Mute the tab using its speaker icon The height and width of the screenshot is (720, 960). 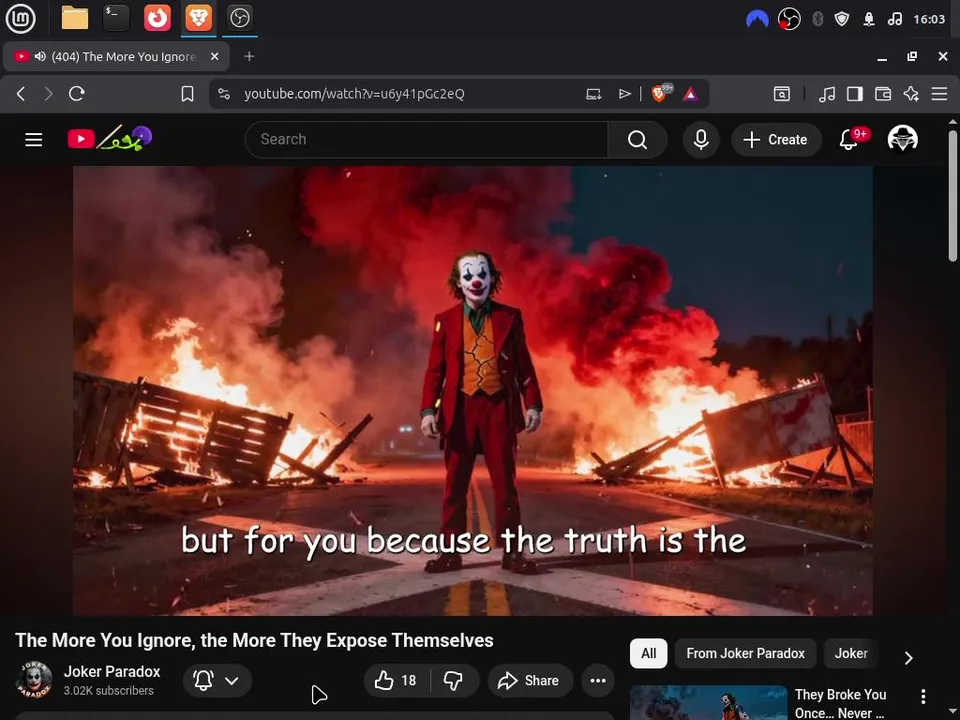click(40, 56)
